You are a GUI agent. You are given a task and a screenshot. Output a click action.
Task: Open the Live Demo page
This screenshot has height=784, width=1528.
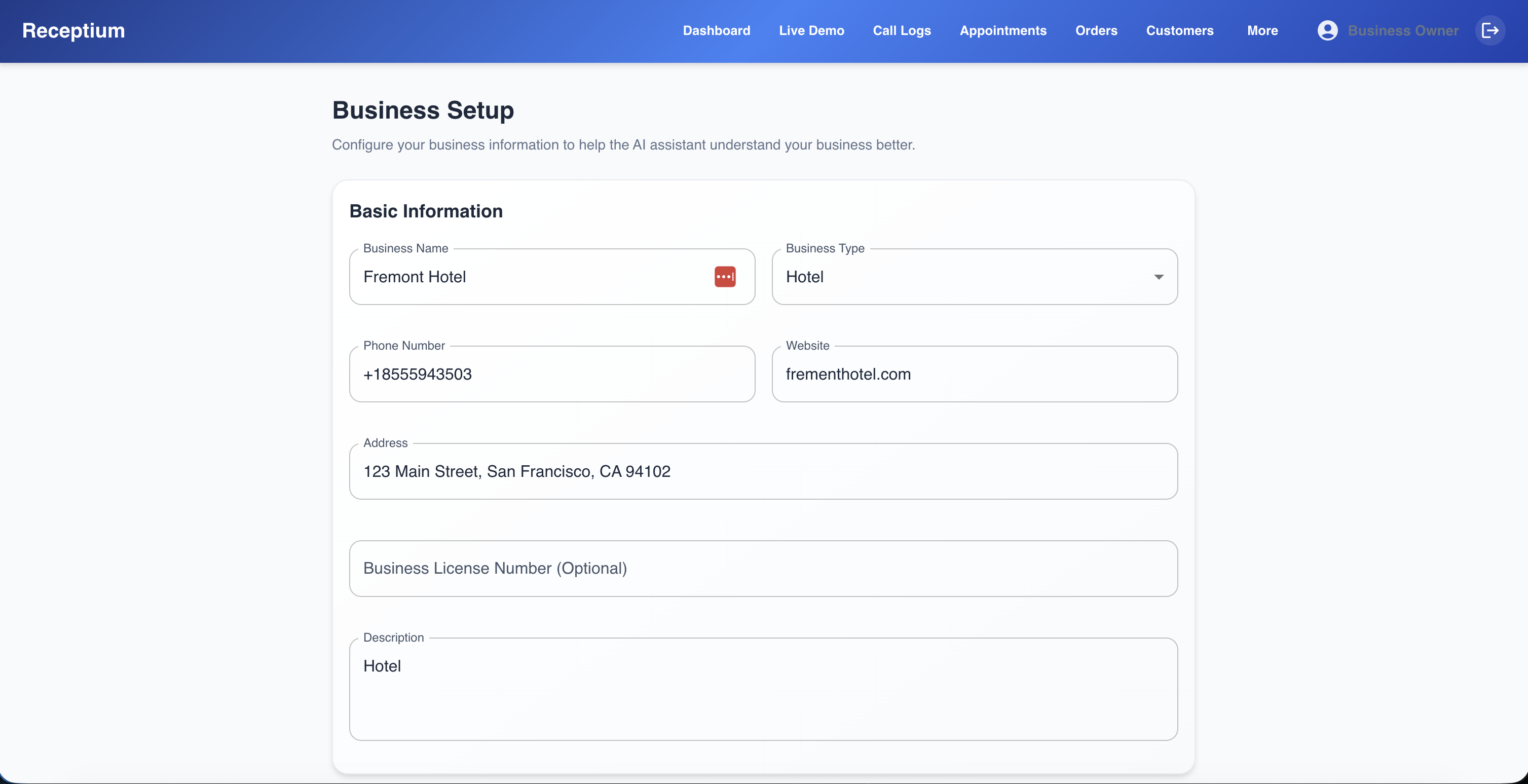pyautogui.click(x=811, y=30)
